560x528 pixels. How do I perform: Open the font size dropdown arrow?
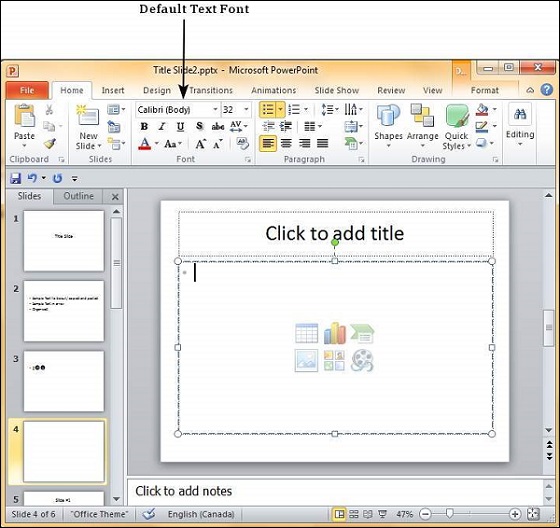(x=246, y=109)
